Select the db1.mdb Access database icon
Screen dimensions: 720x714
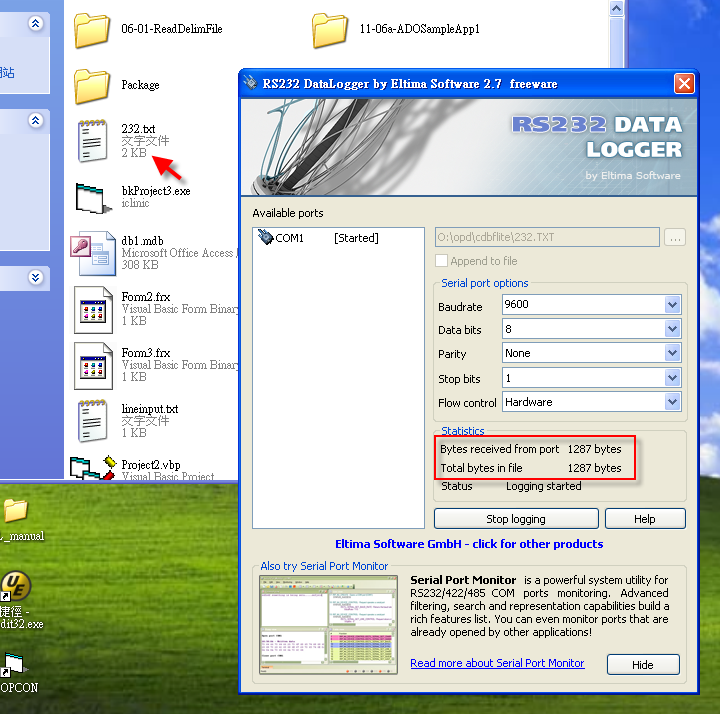[93, 253]
